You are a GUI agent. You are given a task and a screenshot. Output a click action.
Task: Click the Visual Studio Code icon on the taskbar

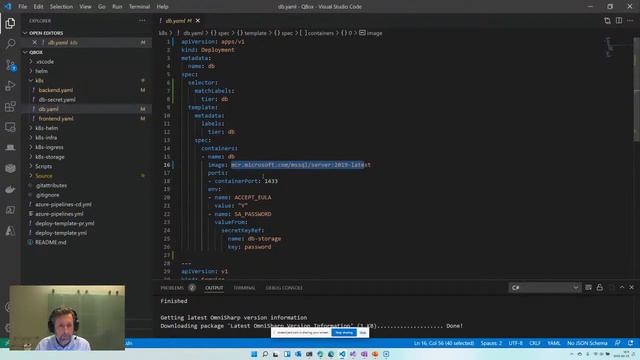tap(342, 354)
